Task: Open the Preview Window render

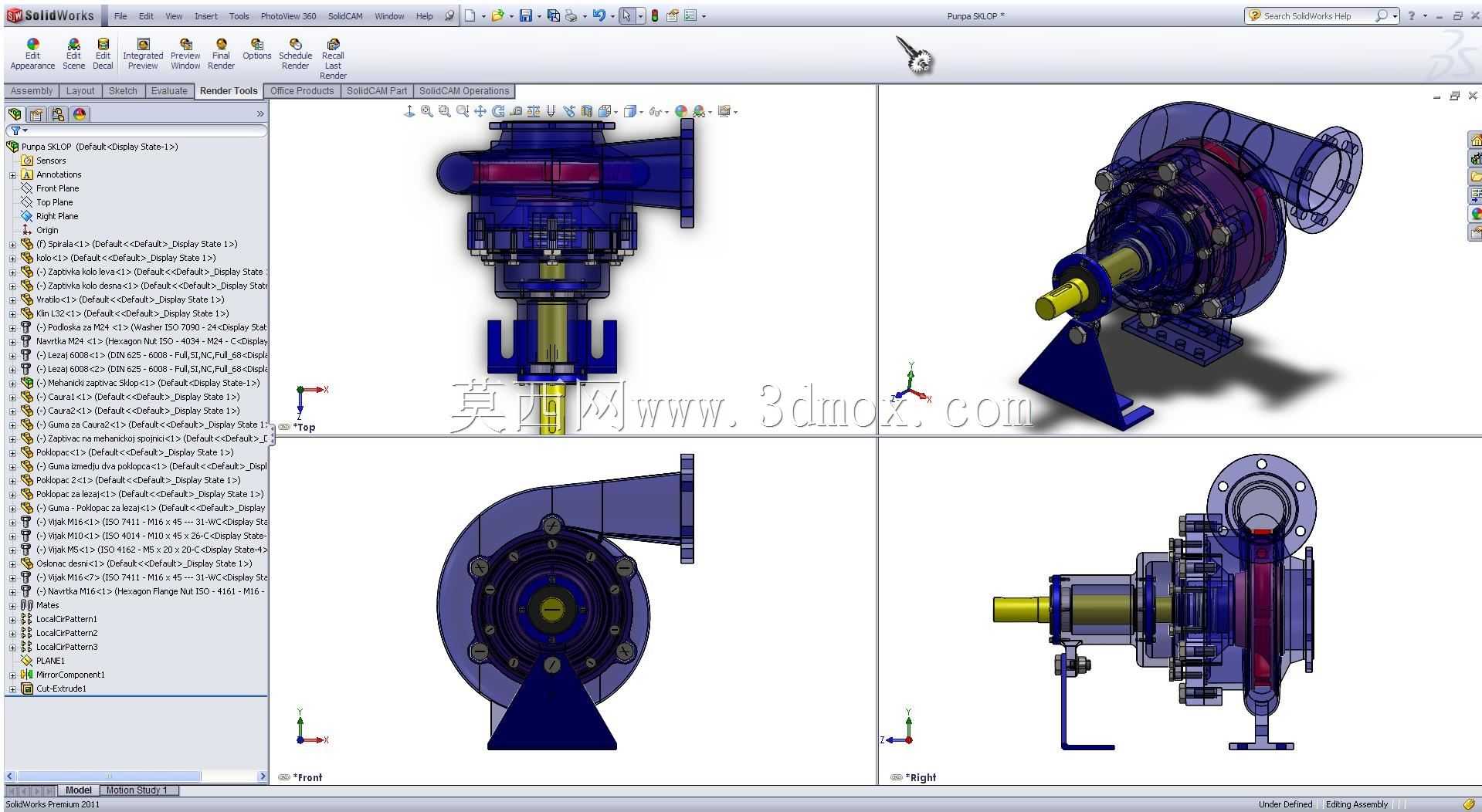Action: click(x=185, y=54)
